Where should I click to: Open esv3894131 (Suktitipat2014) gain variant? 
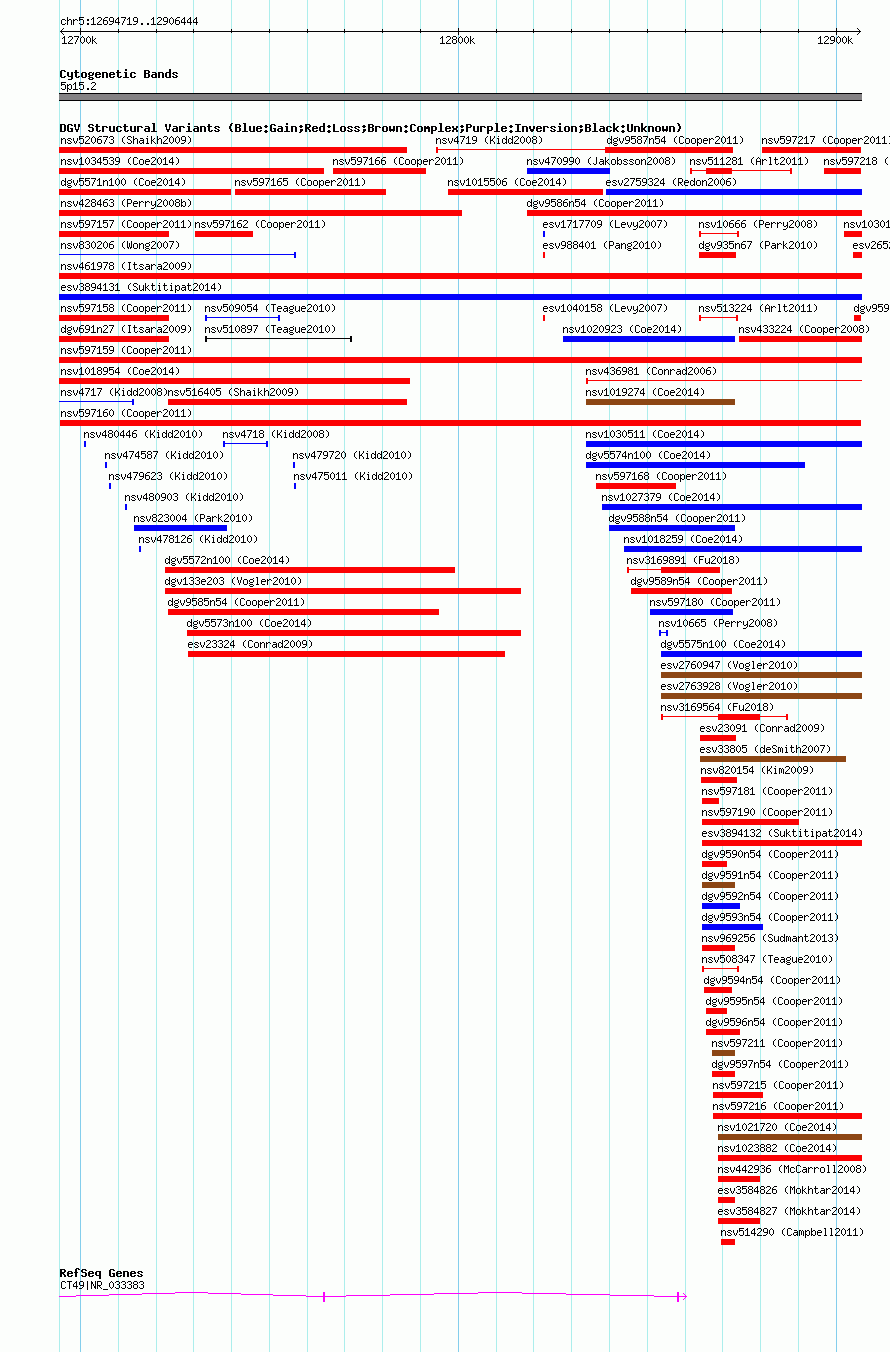[461, 297]
